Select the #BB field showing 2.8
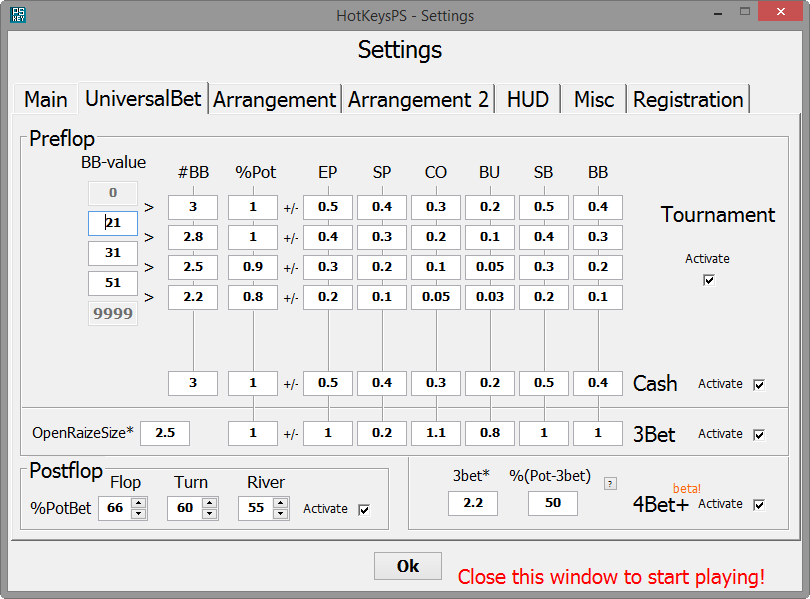 [x=193, y=237]
